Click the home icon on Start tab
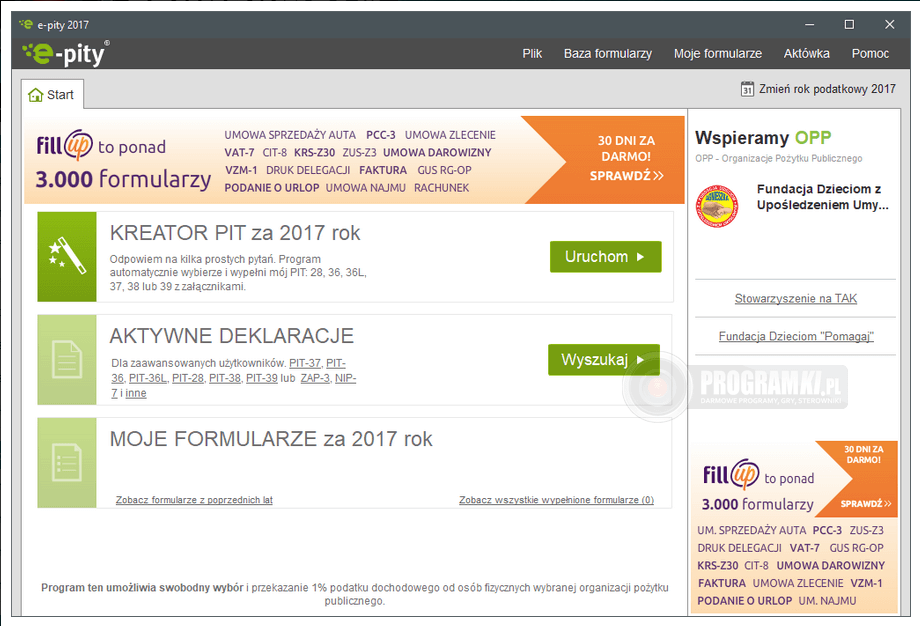The width and height of the screenshot is (920, 626). coord(36,95)
